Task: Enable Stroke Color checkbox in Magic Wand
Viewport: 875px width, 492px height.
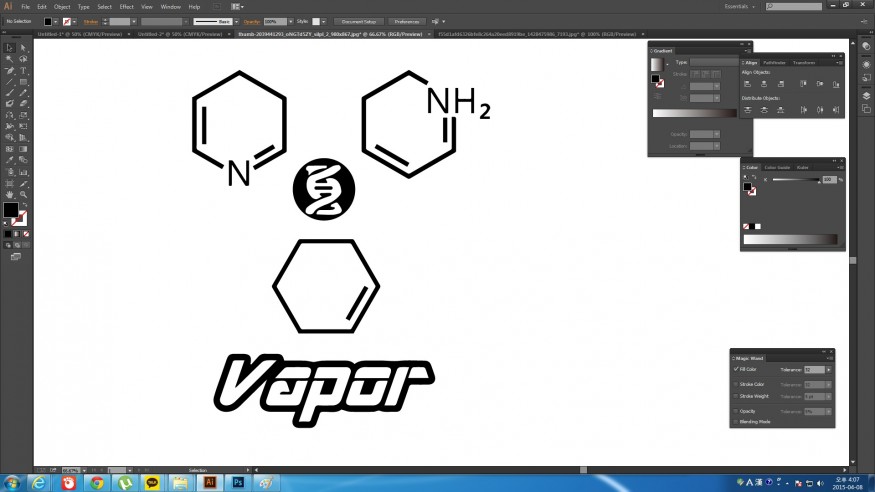Action: (736, 384)
